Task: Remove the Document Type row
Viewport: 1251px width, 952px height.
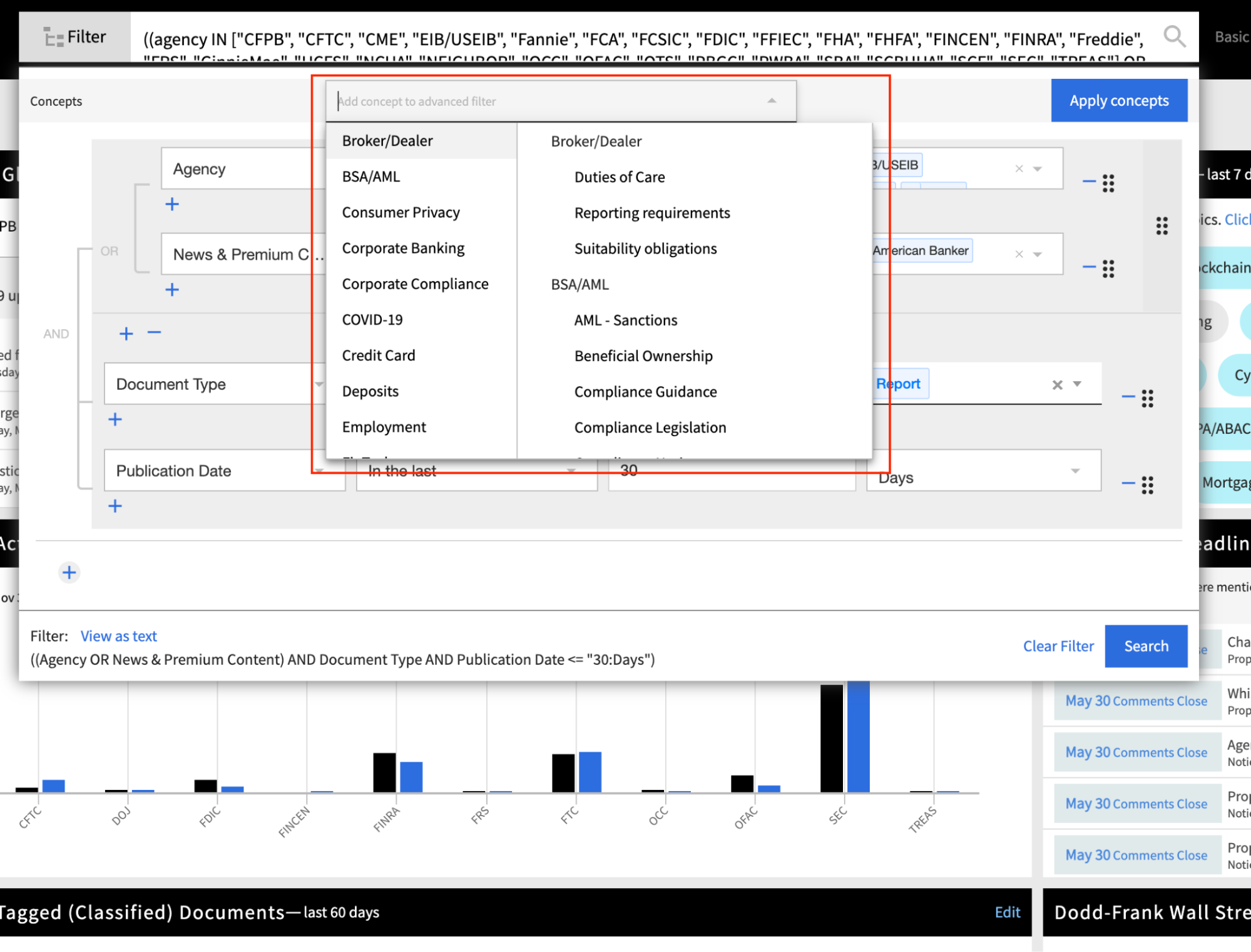Action: click(1128, 397)
